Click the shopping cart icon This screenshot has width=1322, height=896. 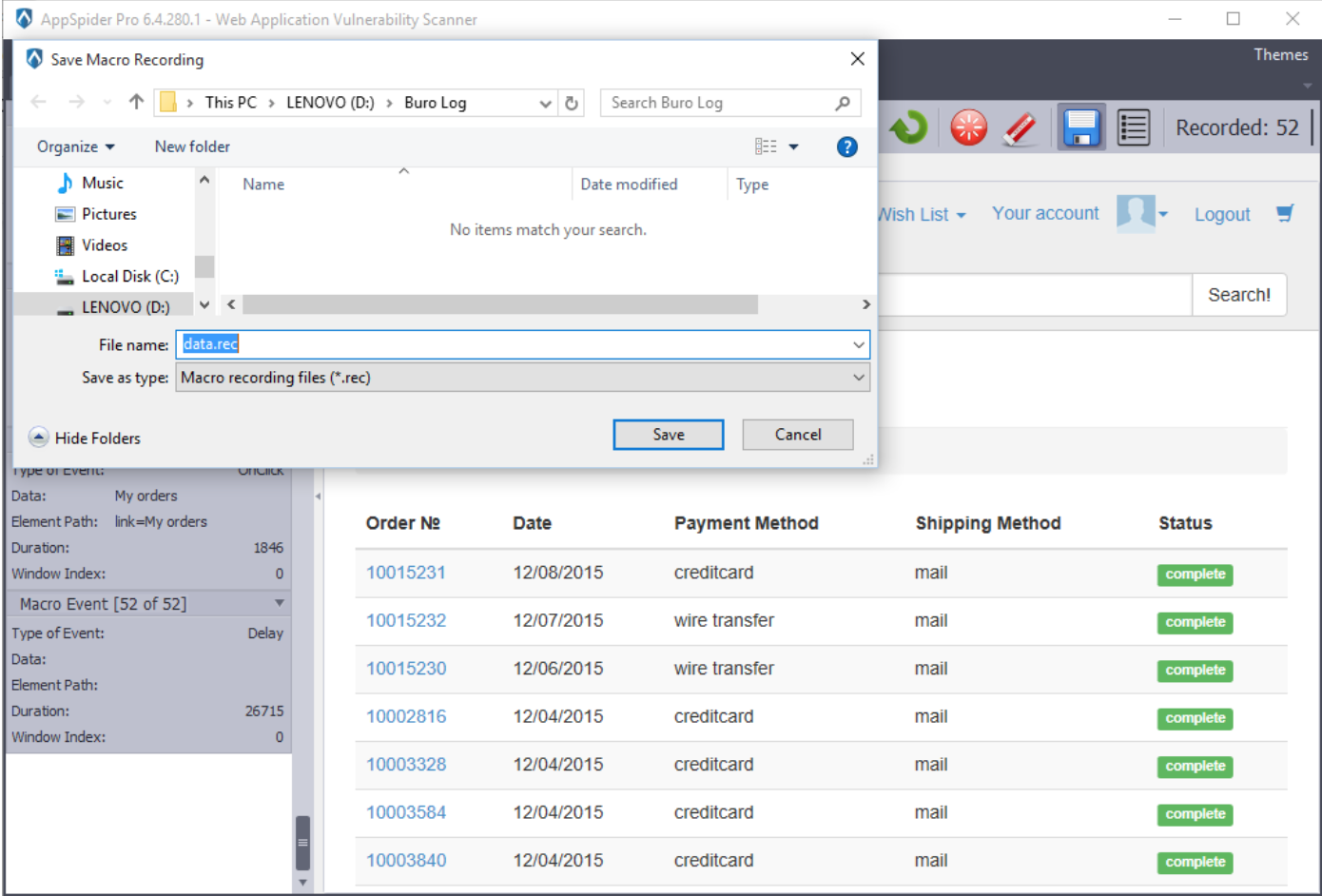[x=1285, y=213]
